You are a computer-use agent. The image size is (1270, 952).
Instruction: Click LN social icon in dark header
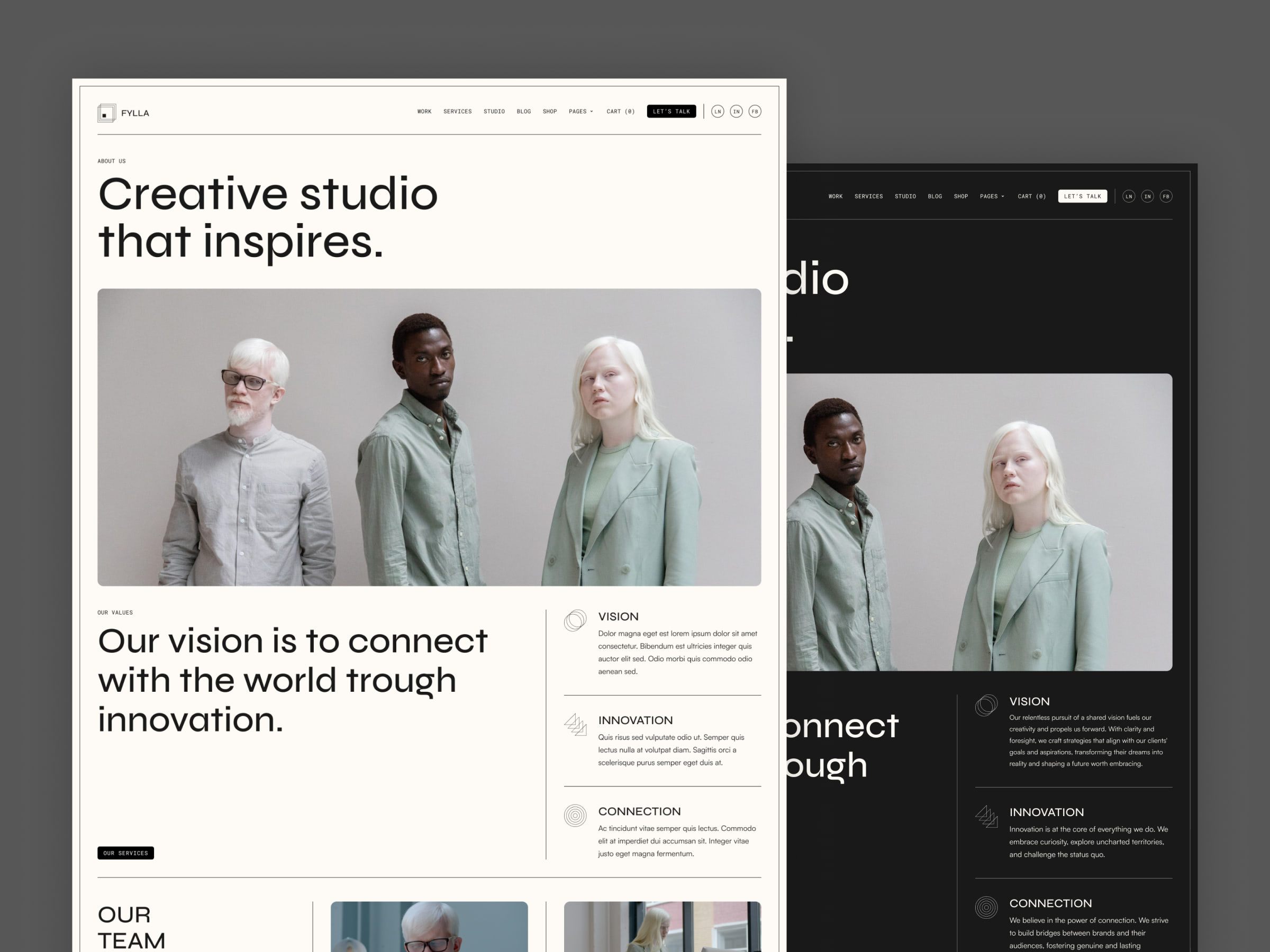(1129, 196)
